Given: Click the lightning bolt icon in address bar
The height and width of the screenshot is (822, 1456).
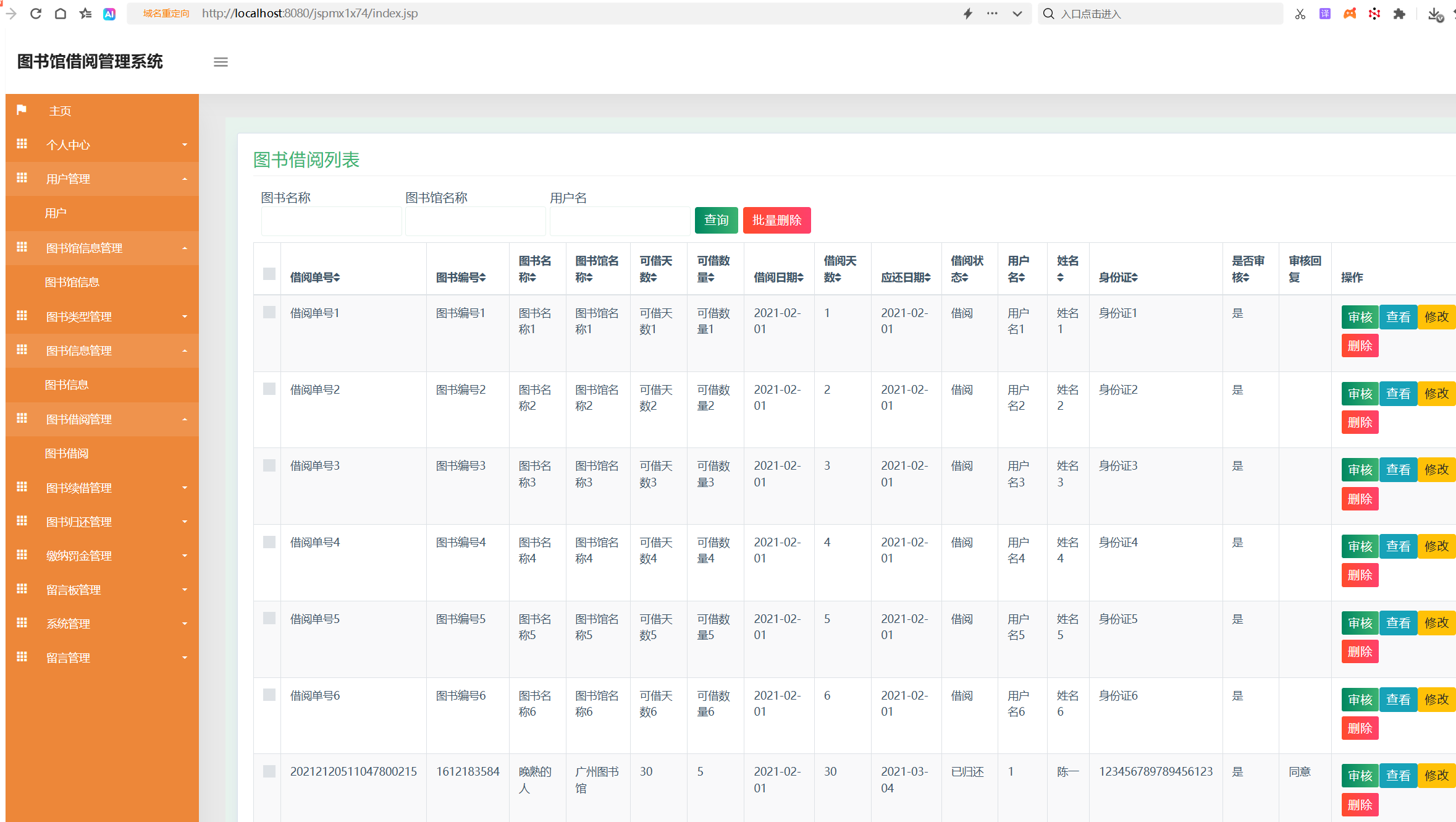Looking at the screenshot, I should [x=967, y=14].
